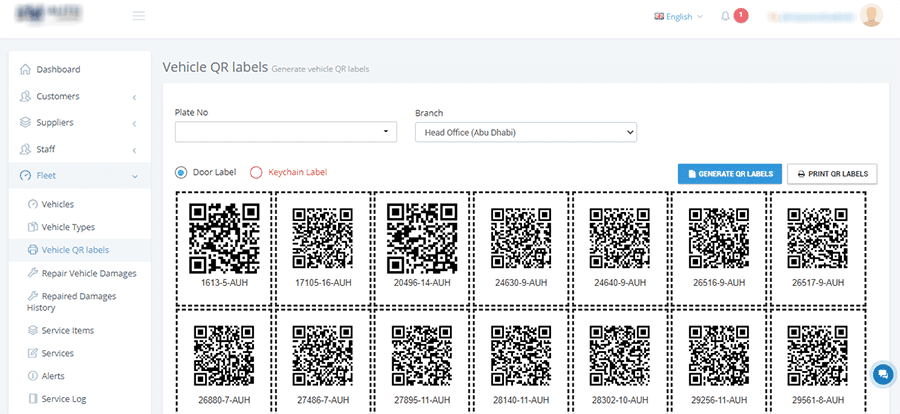The width and height of the screenshot is (900, 414).
Task: Open the Plate No dropdown
Action: [x=286, y=131]
